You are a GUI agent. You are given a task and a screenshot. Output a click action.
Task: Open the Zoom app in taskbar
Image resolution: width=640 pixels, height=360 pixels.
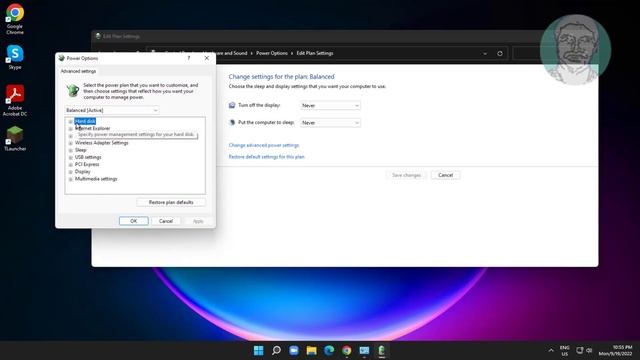(294, 351)
